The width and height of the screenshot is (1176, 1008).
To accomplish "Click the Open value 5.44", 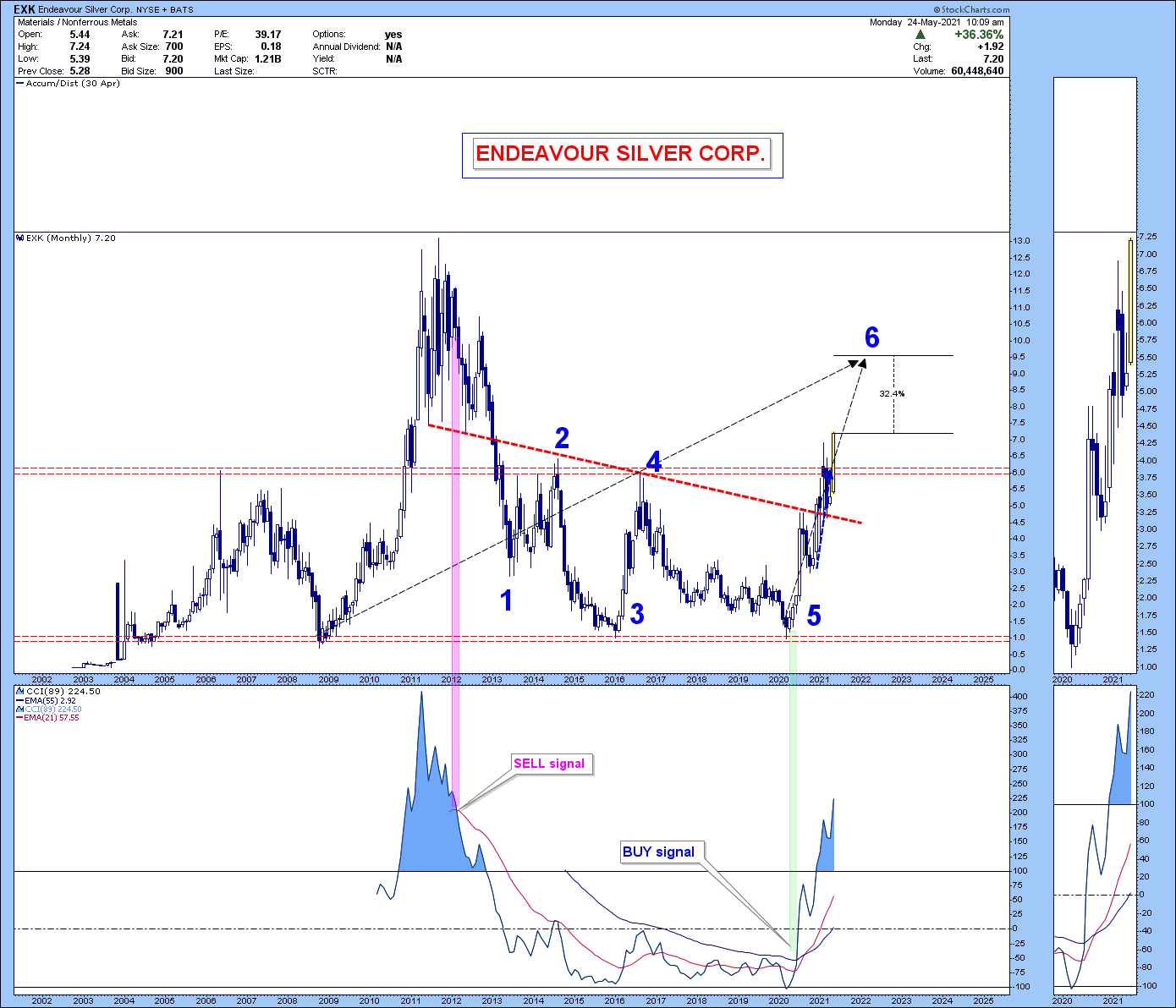I will click(80, 35).
